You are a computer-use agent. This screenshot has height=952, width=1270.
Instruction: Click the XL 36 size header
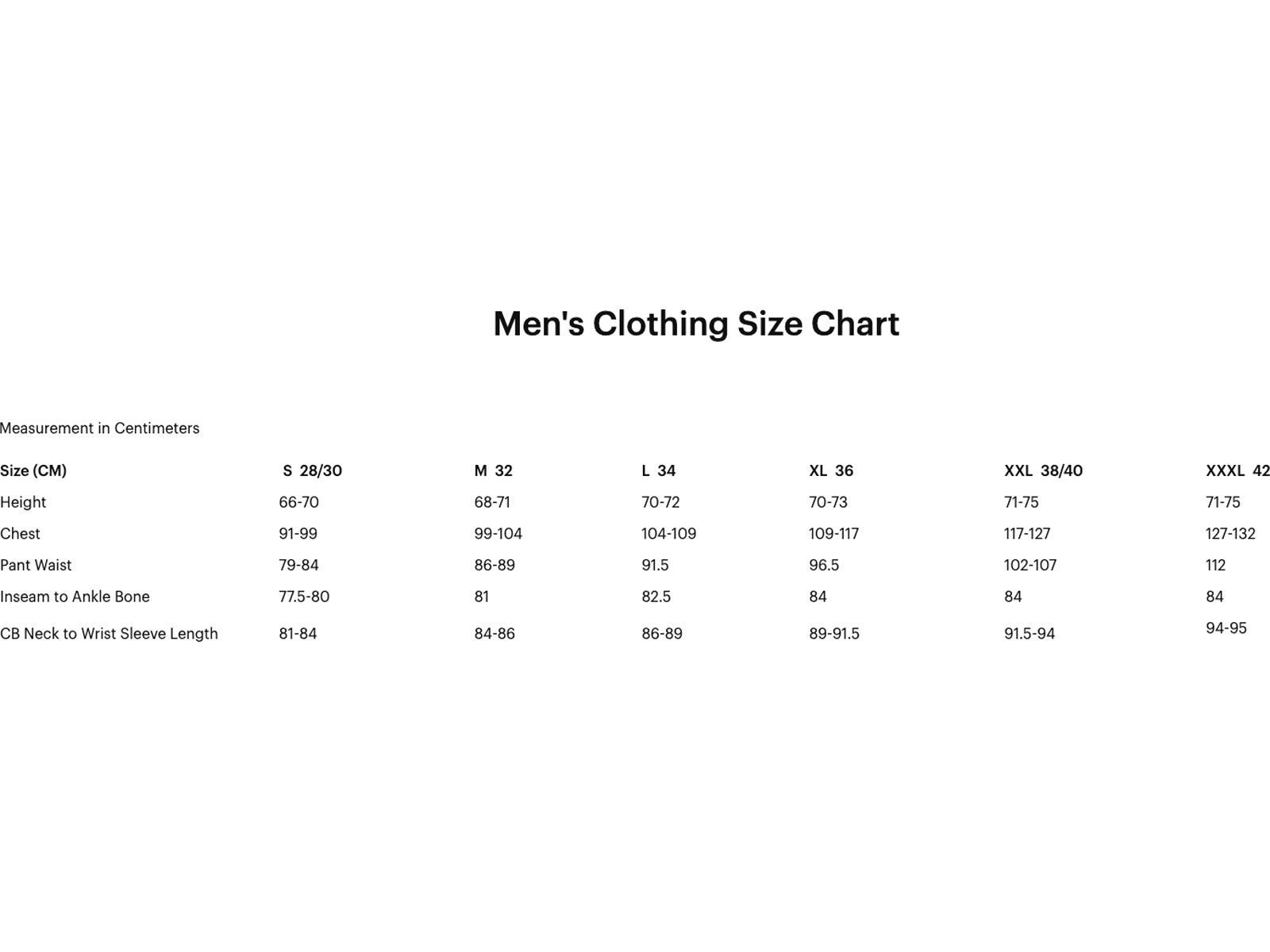coord(831,470)
